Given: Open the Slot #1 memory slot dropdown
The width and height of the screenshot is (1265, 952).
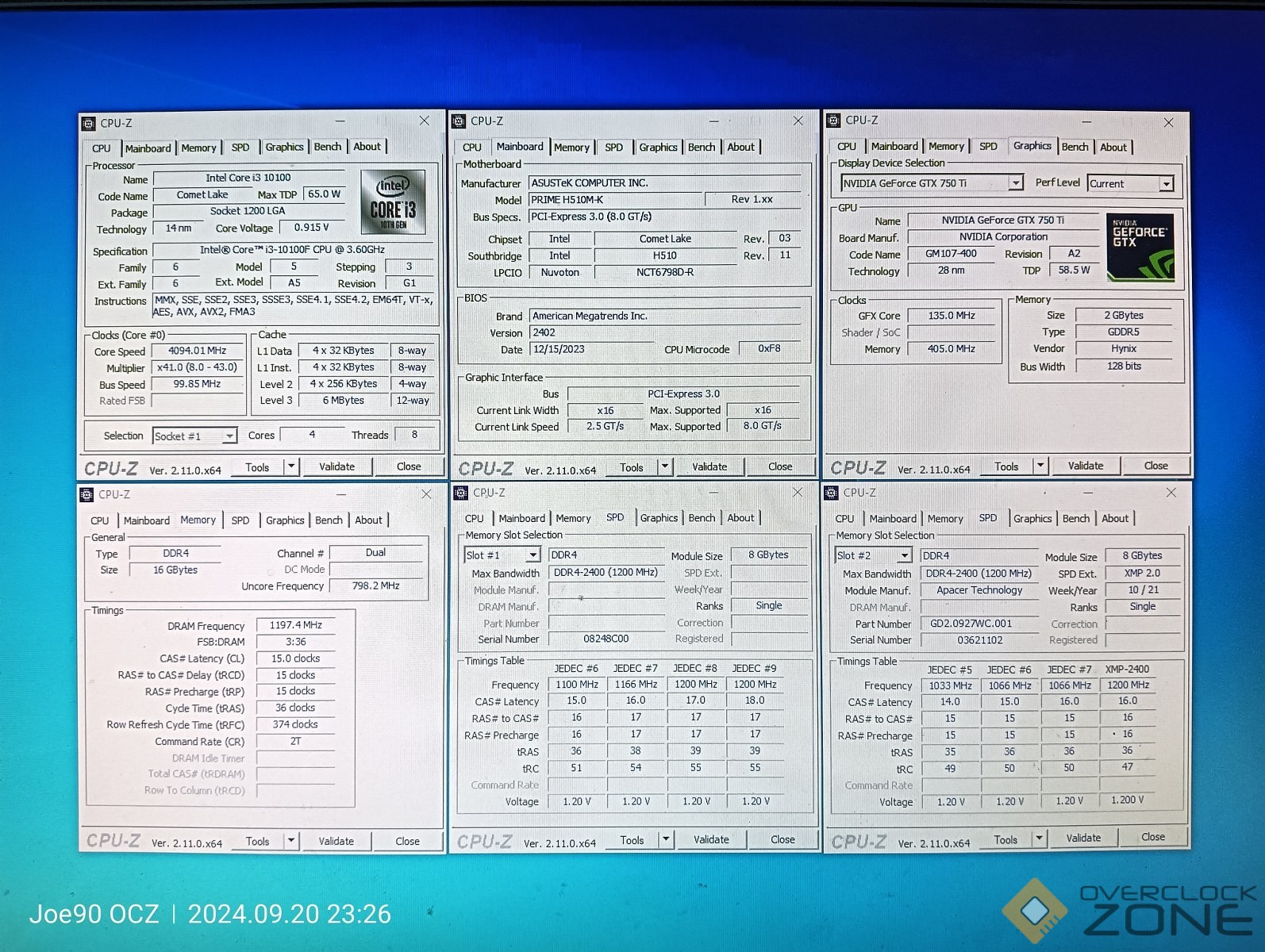Looking at the screenshot, I should pyautogui.click(x=502, y=555).
